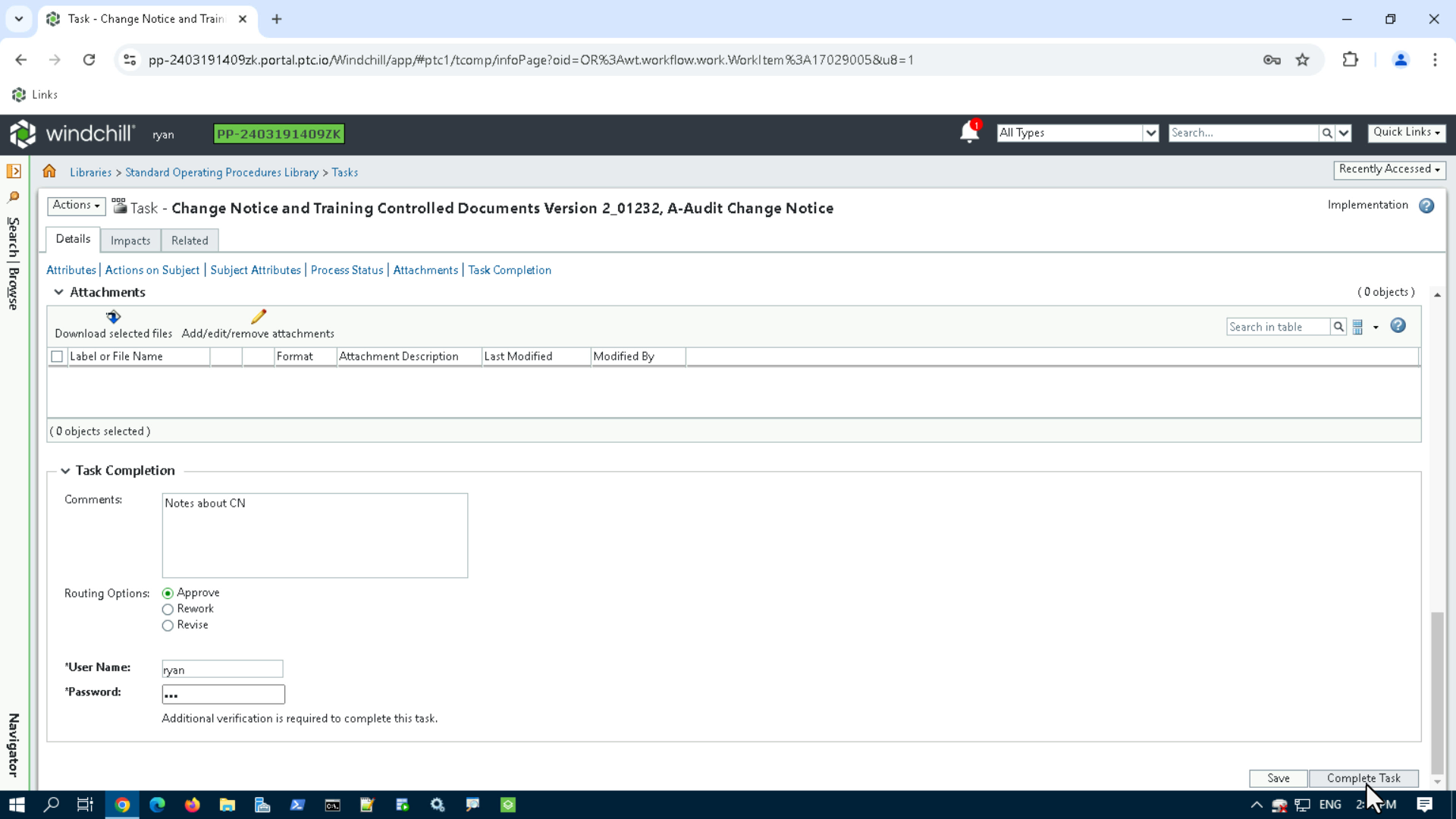1456x819 pixels.
Task: Open the Chrome profile icon
Action: click(1401, 60)
